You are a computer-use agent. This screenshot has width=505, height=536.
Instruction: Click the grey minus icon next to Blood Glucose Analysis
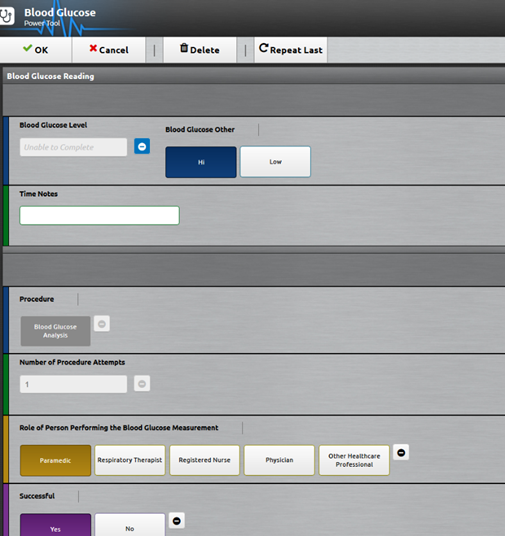coord(102,323)
